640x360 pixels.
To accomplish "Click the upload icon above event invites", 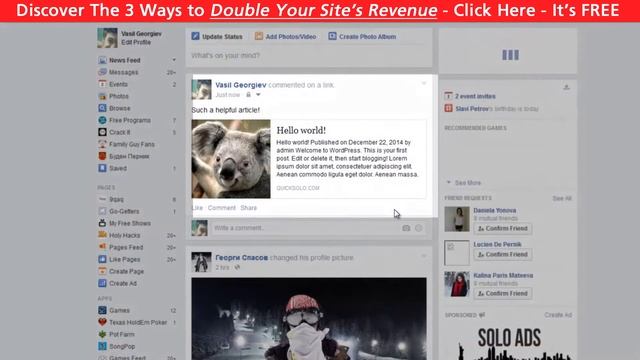I will [566, 87].
